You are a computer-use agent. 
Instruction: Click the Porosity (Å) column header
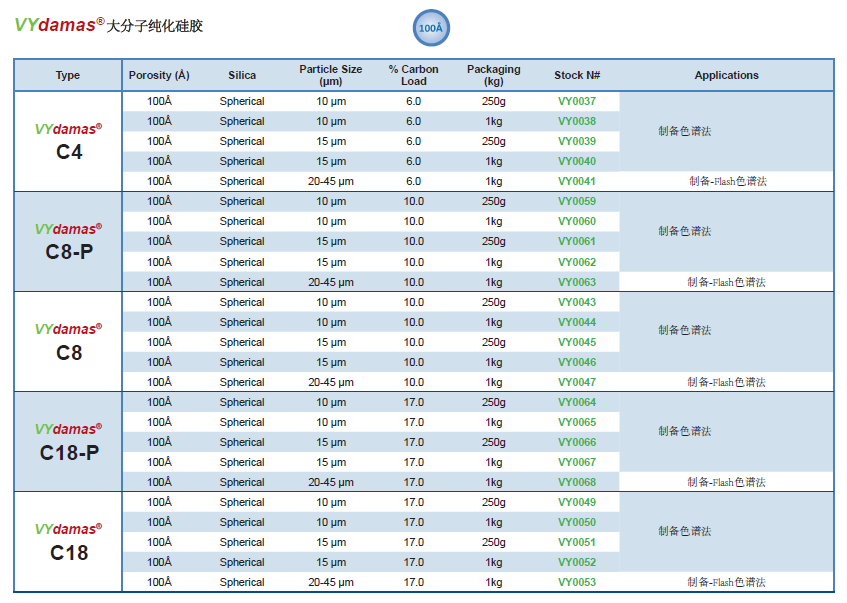pyautogui.click(x=159, y=75)
